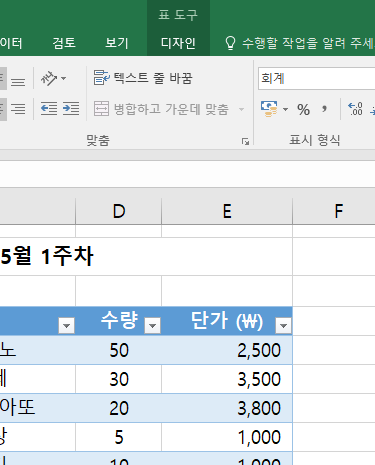Select the cell with quantity 30
The height and width of the screenshot is (465, 375).
coord(119,379)
